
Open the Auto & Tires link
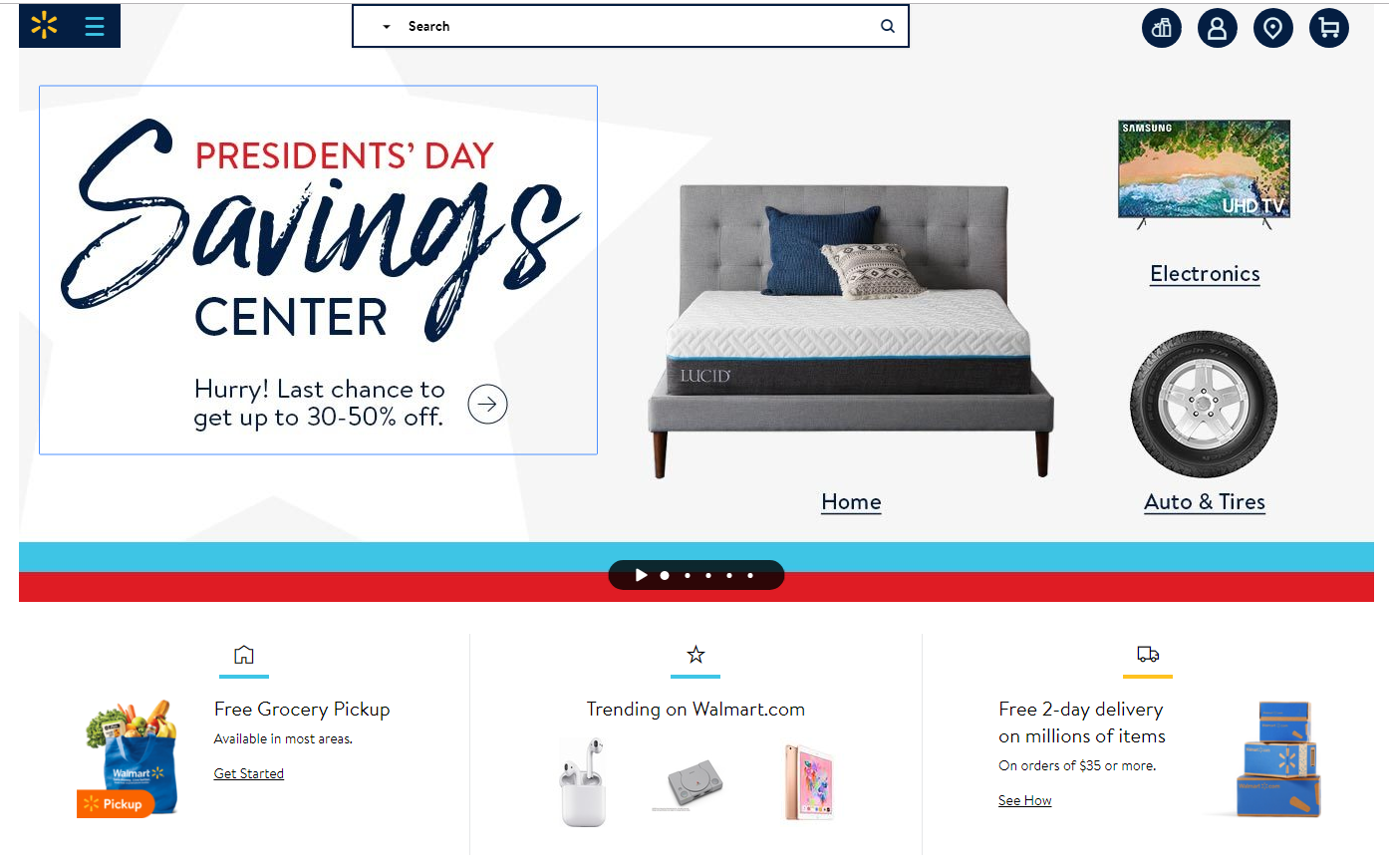click(x=1205, y=502)
